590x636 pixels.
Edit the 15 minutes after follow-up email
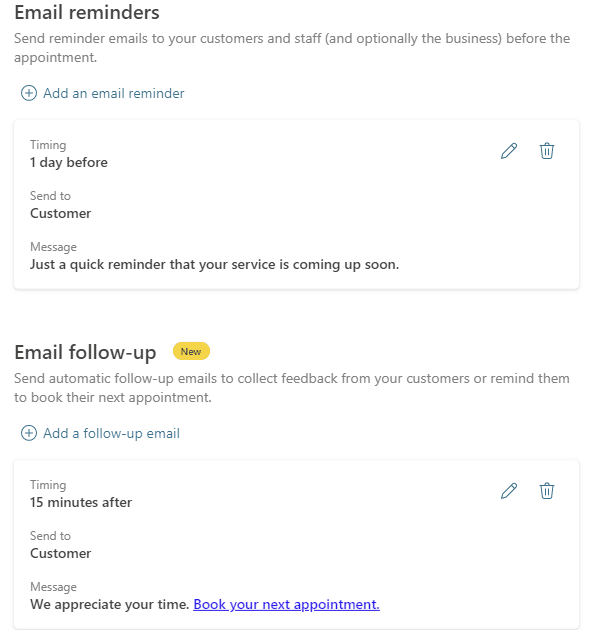tap(509, 491)
